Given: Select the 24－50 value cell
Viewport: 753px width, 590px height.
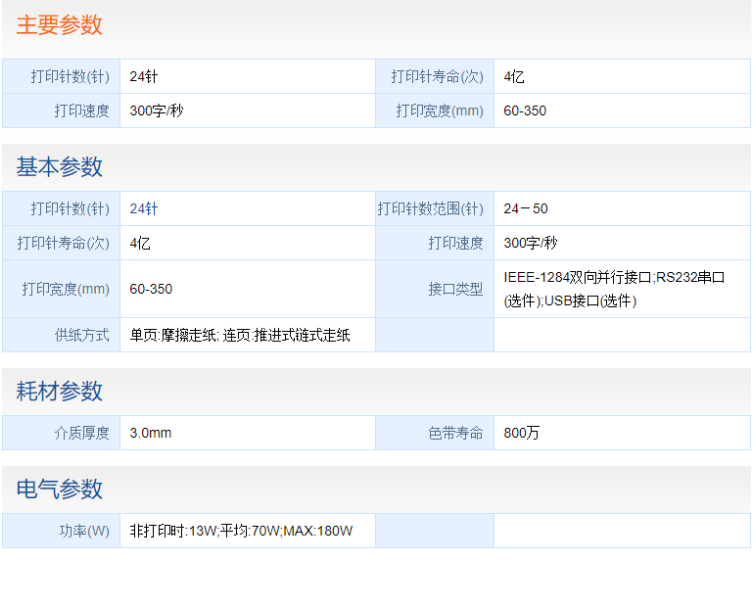Looking at the screenshot, I should (622, 209).
